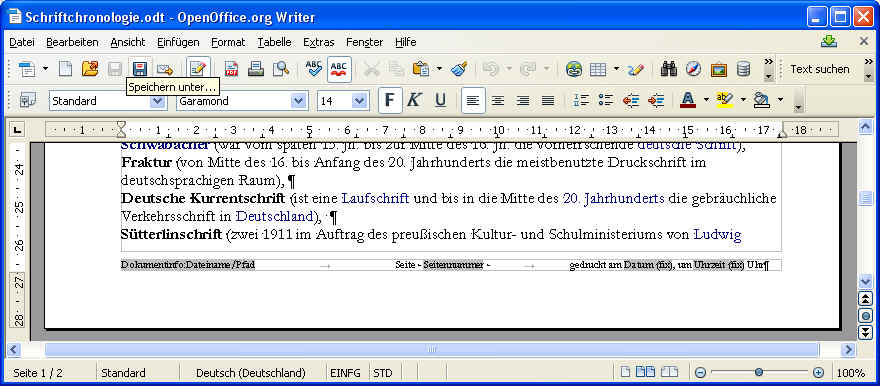Open the Format menu

pyautogui.click(x=228, y=42)
